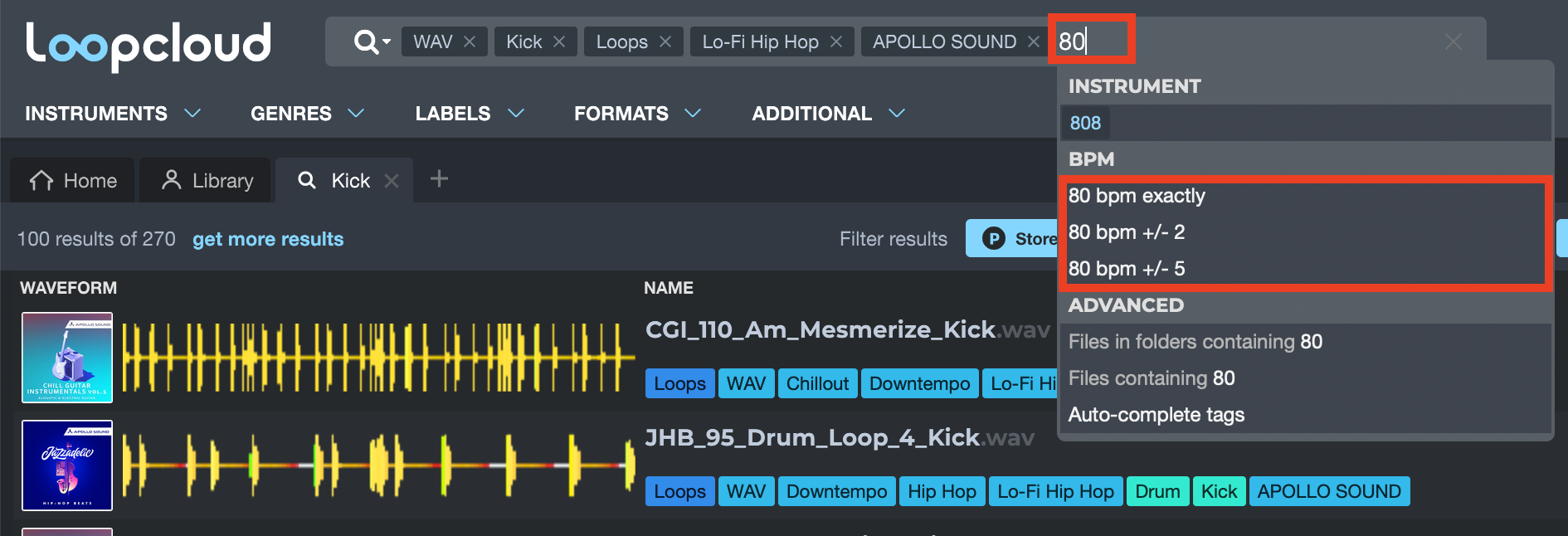
Task: Click the Jazzadelic pack thumbnail
Action: pos(67,465)
